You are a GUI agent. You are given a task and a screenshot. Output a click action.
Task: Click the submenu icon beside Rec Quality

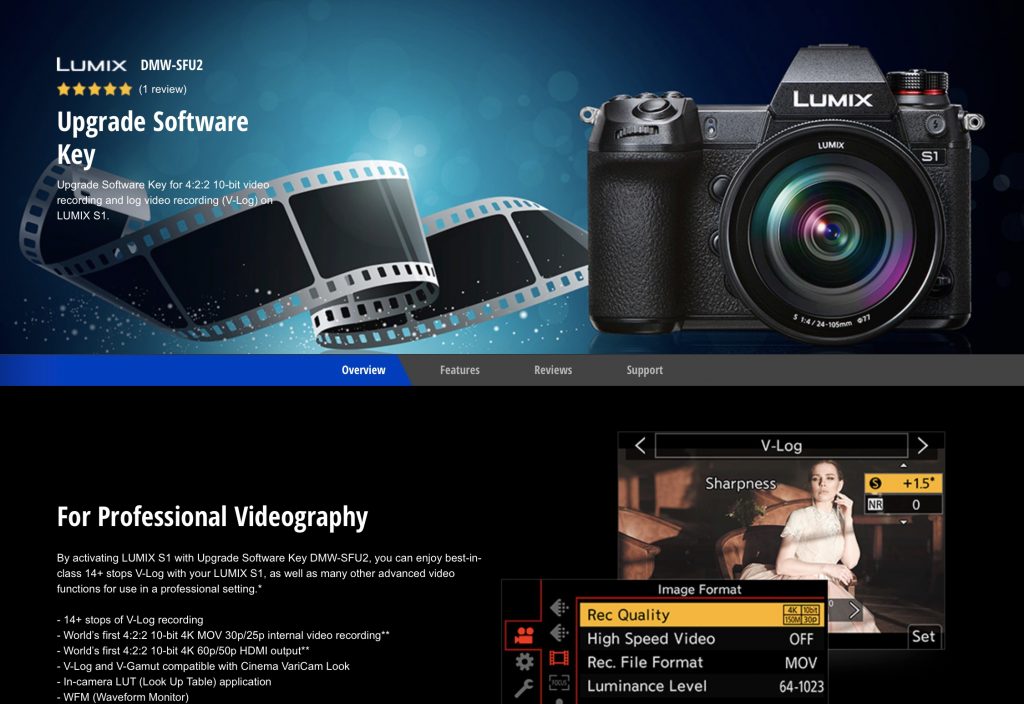coord(559,608)
